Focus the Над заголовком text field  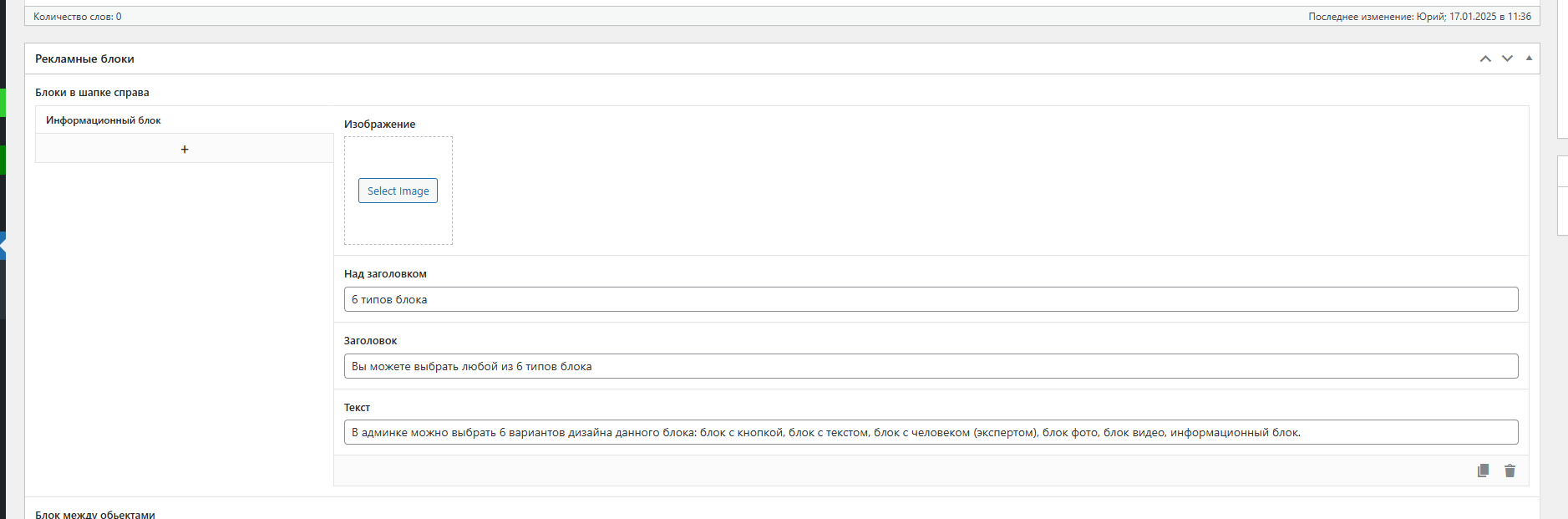930,299
